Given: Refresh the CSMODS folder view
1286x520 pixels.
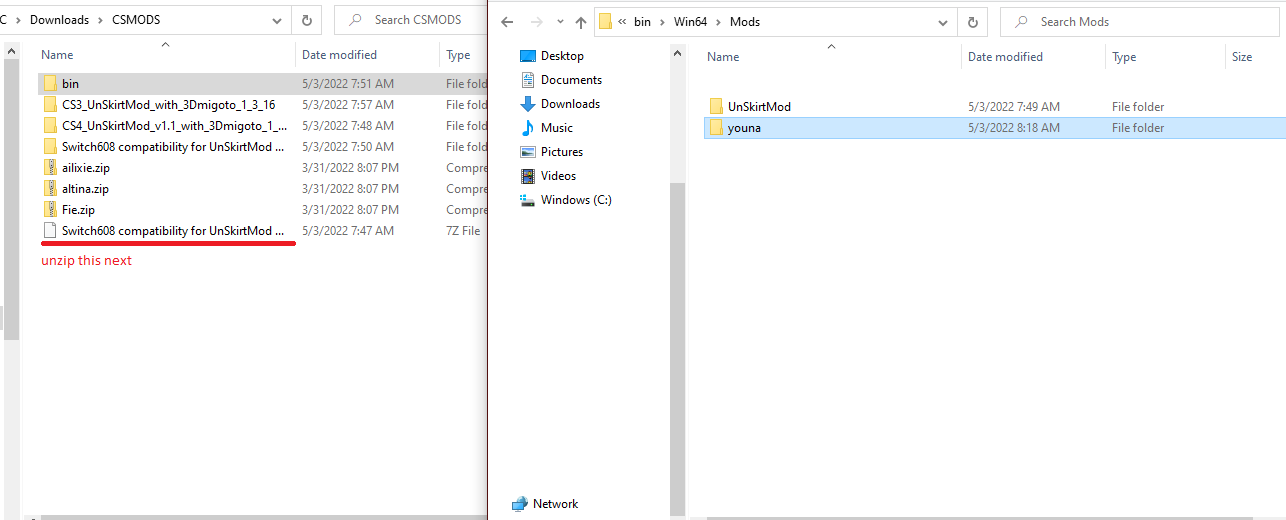Looking at the screenshot, I should point(306,19).
